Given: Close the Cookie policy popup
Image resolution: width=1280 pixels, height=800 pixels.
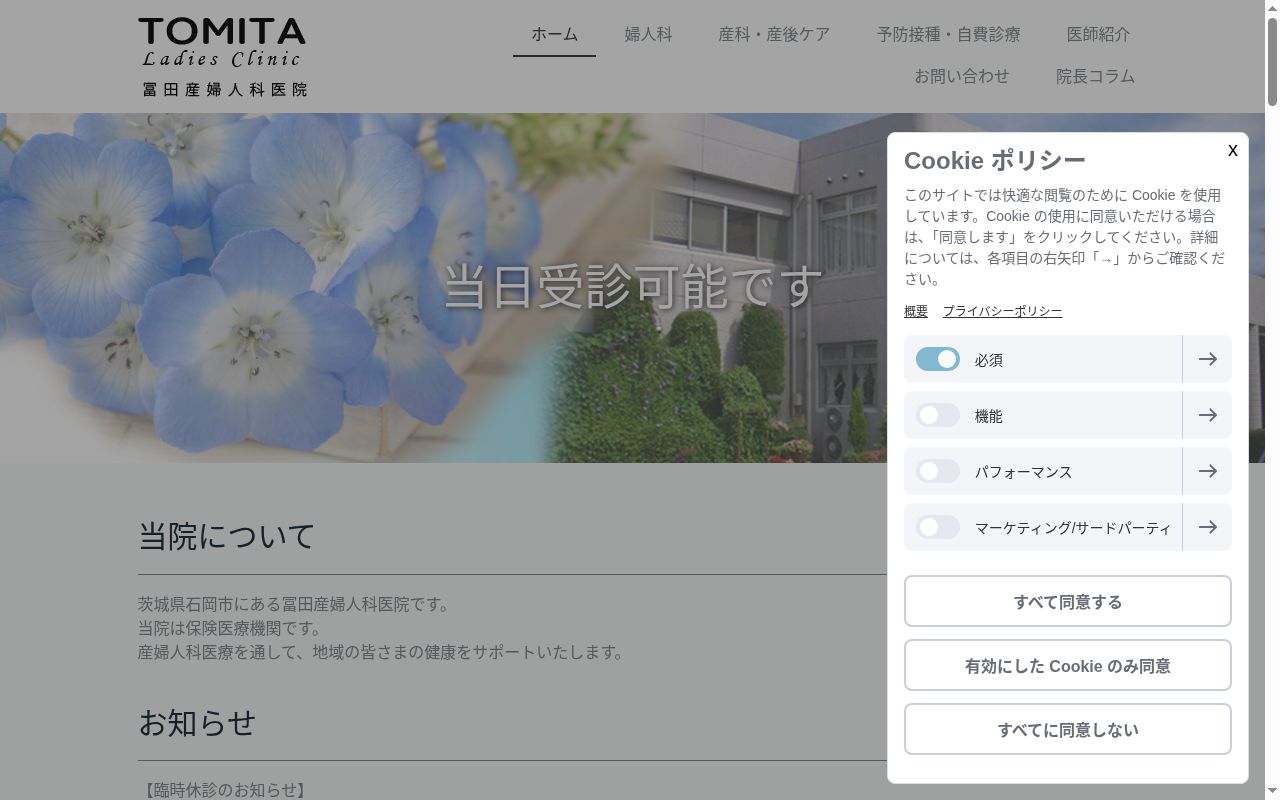Looking at the screenshot, I should pos(1232,150).
